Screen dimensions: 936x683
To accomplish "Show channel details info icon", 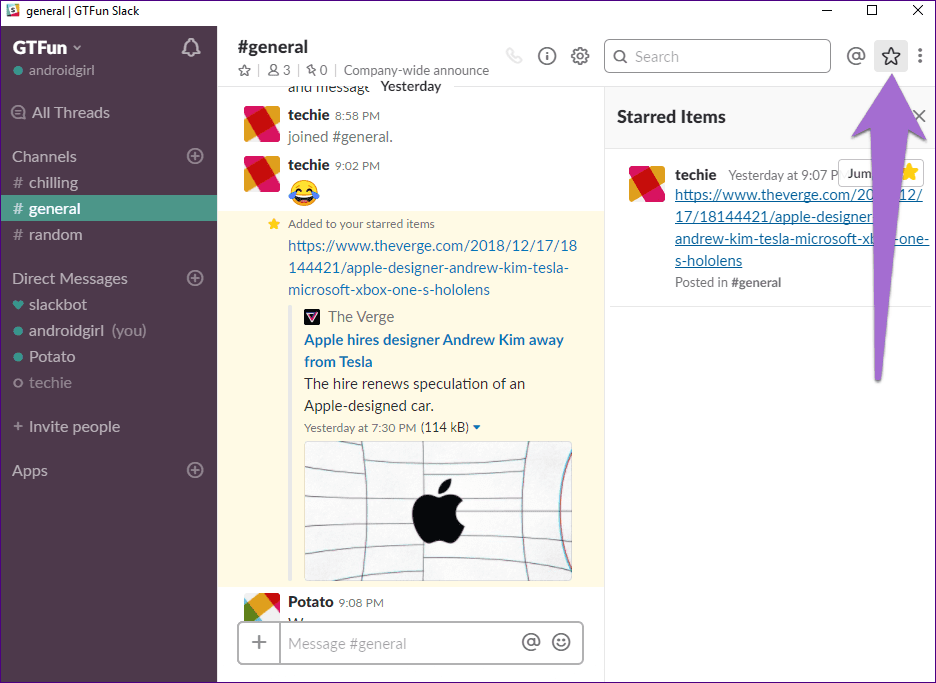I will coord(547,56).
